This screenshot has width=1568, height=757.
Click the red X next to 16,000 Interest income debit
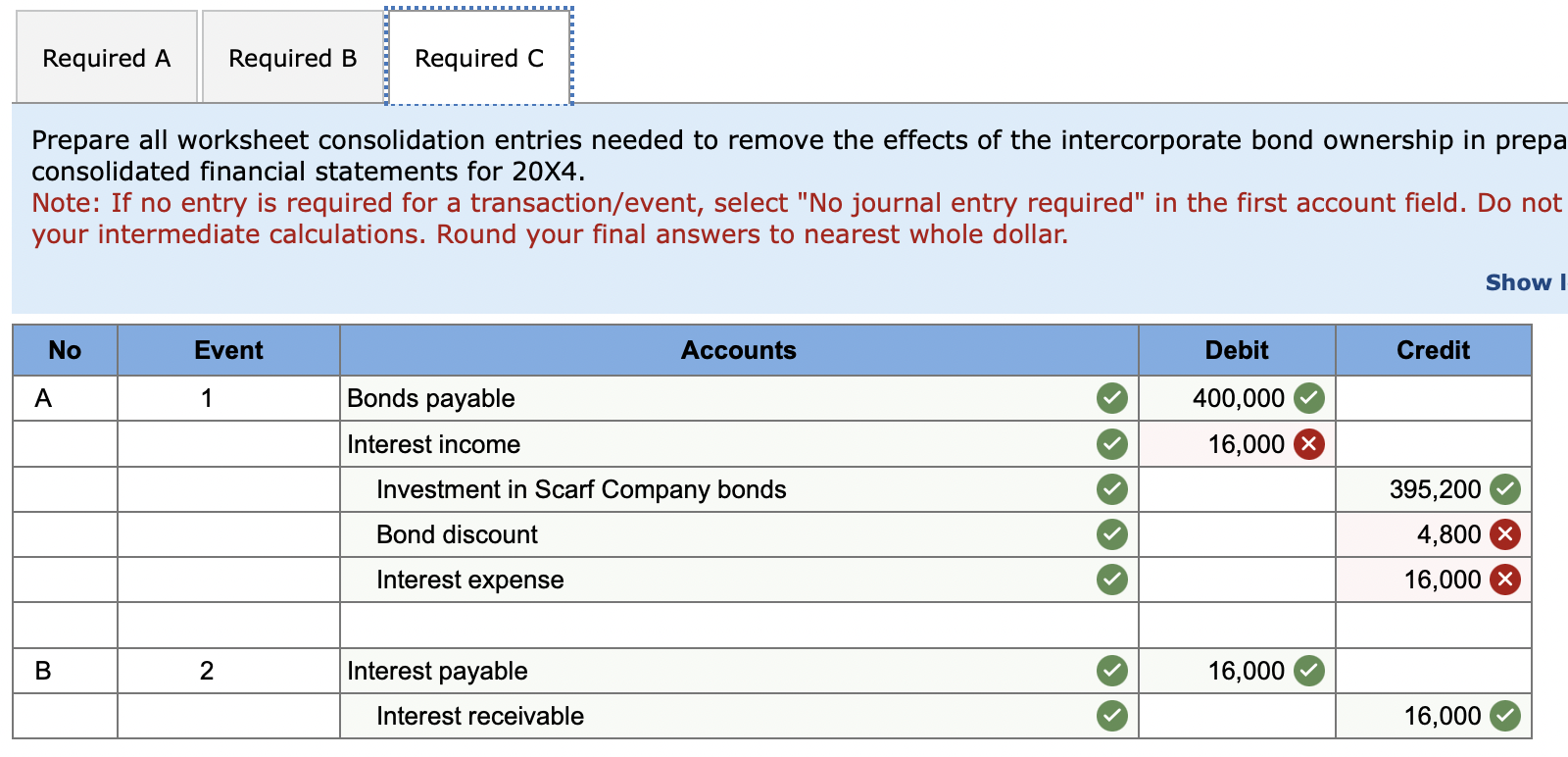click(x=1309, y=443)
